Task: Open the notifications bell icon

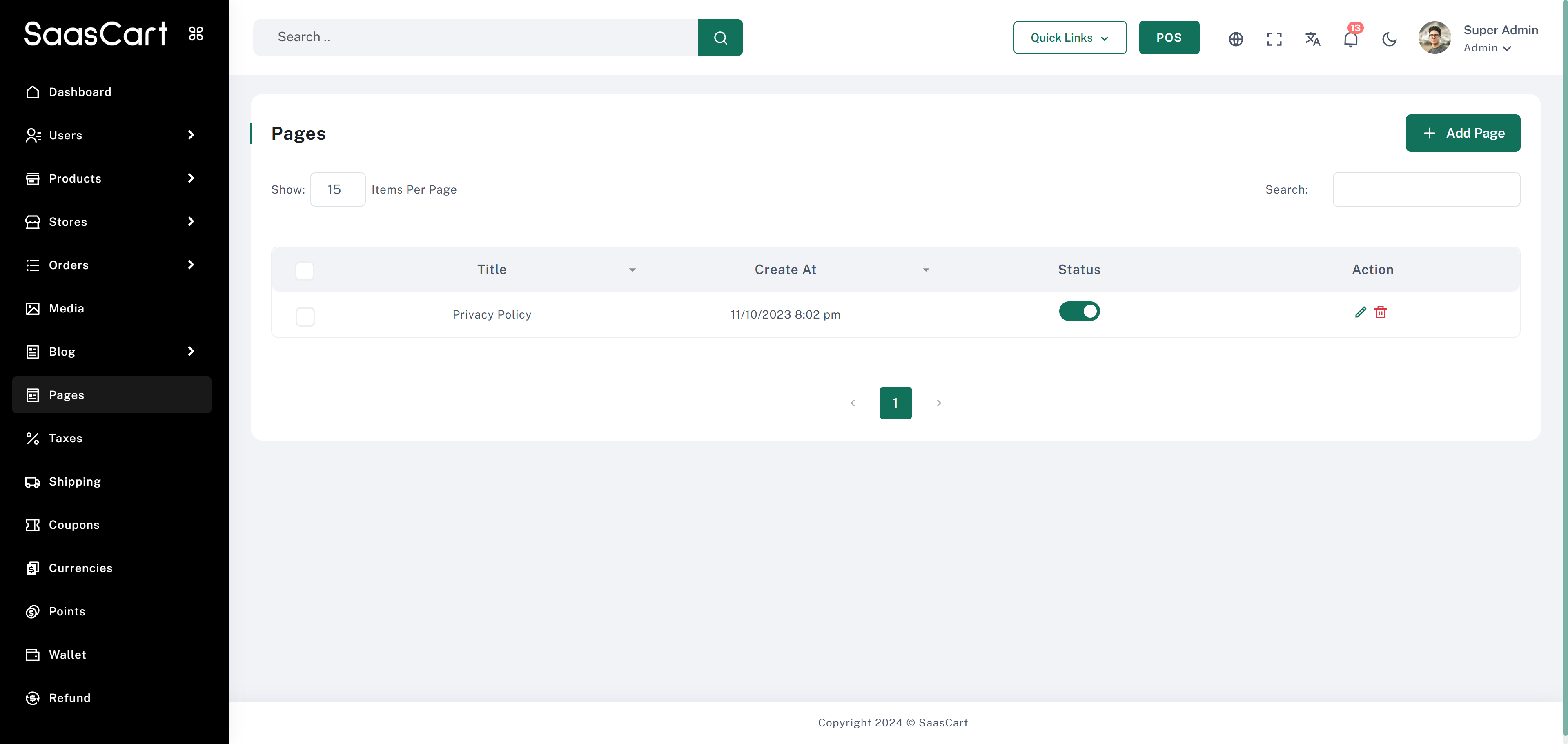Action: (1350, 39)
